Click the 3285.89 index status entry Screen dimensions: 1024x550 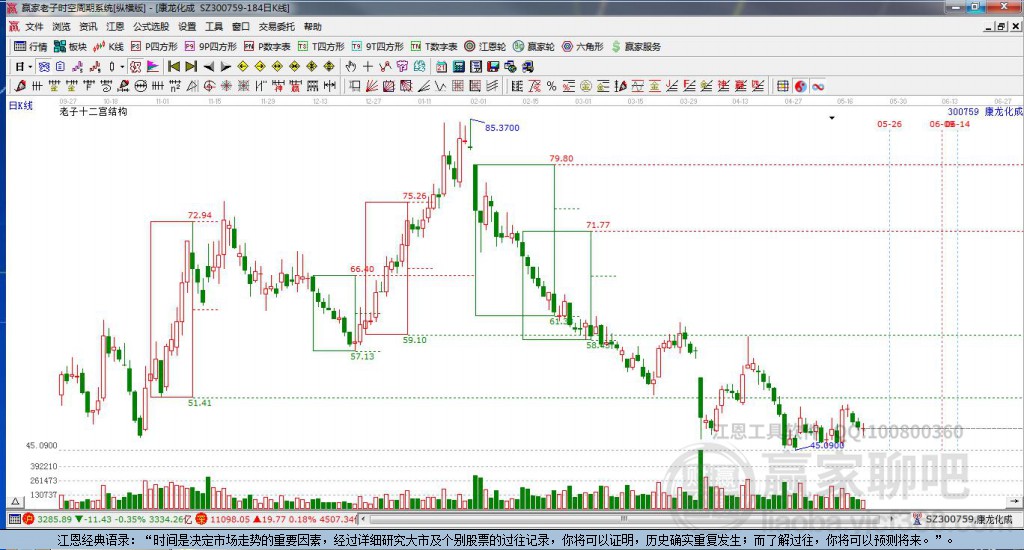coord(54,519)
